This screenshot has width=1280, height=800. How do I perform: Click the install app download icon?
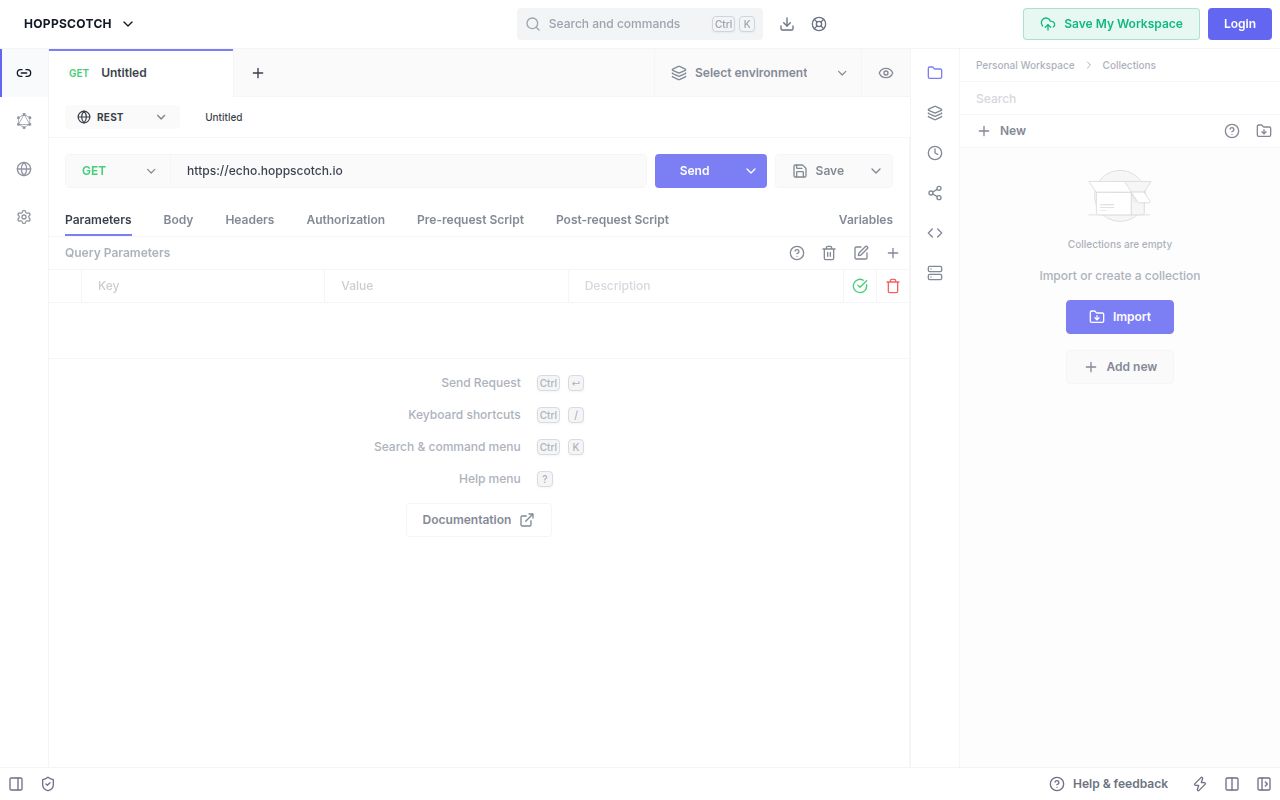[x=787, y=24]
